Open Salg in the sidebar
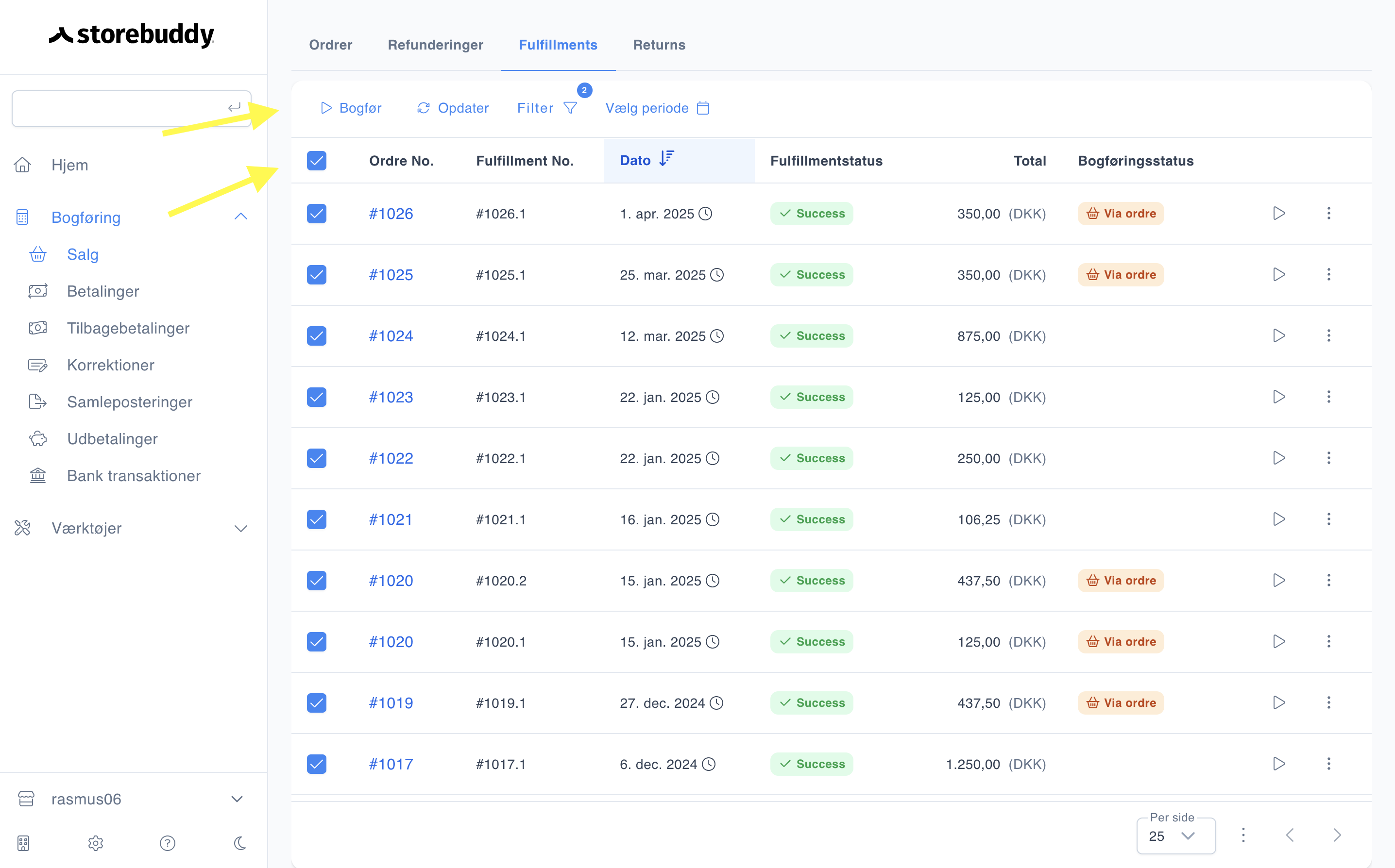Image resolution: width=1395 pixels, height=868 pixels. (82, 254)
